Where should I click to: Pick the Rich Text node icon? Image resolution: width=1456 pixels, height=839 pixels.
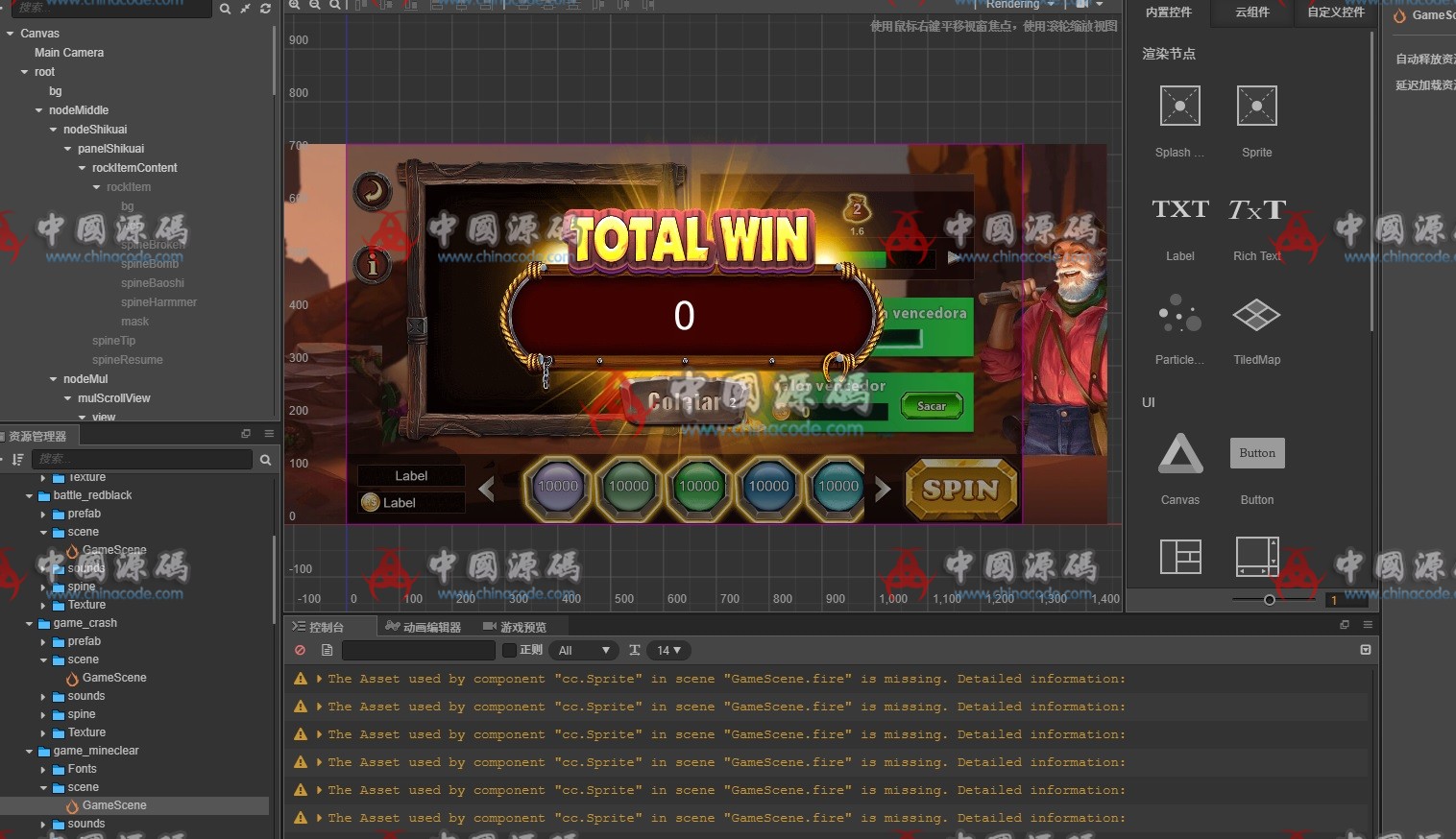pos(1256,210)
